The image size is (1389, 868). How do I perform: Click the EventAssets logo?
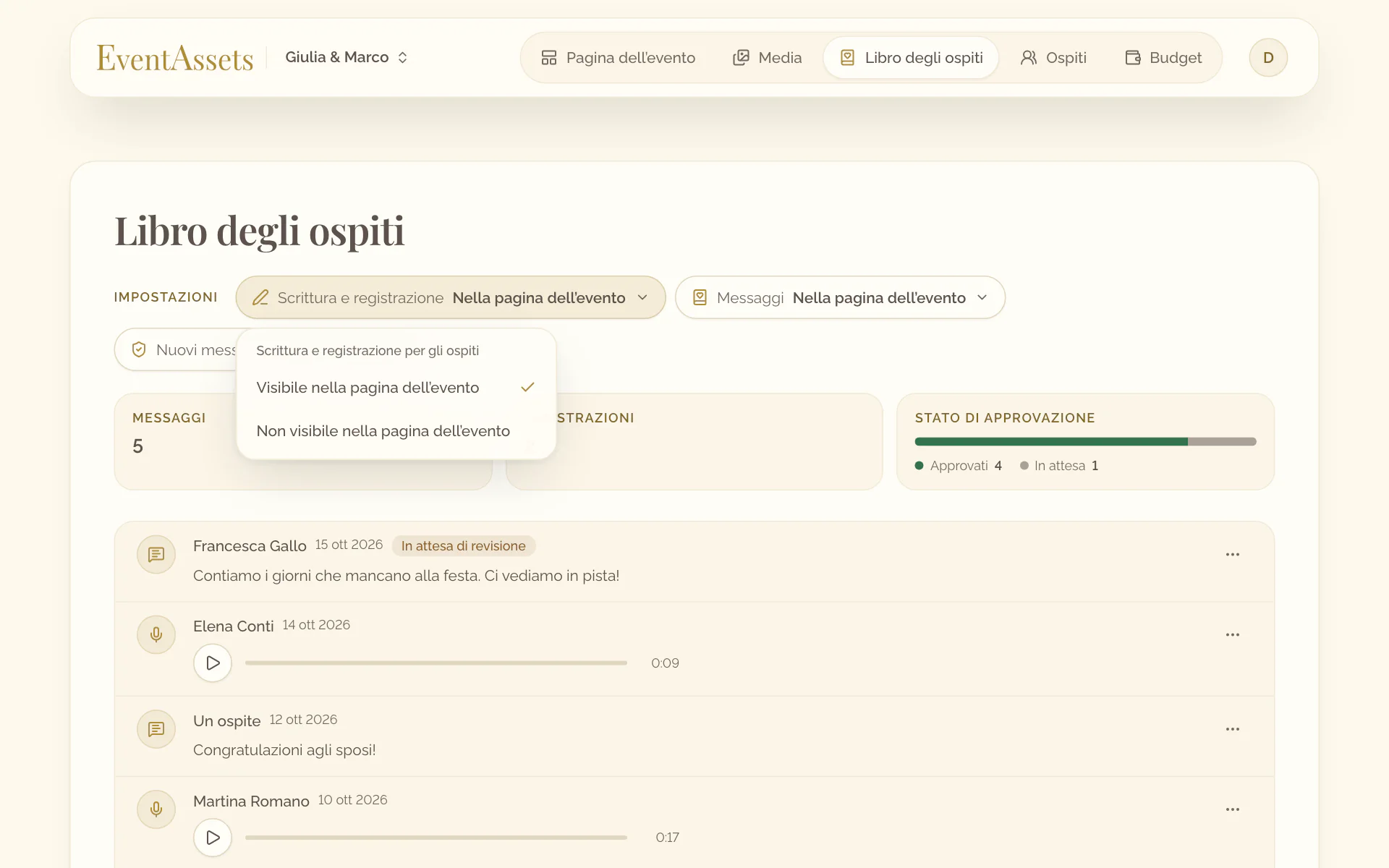tap(175, 58)
